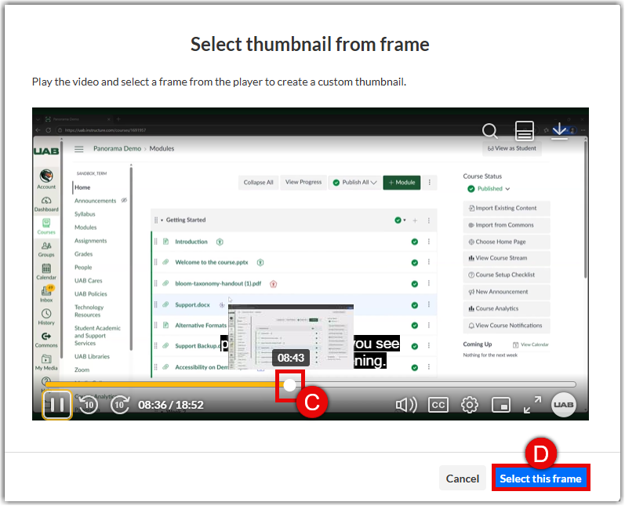Open People in course navigation
The width and height of the screenshot is (625, 506).
pos(83,267)
